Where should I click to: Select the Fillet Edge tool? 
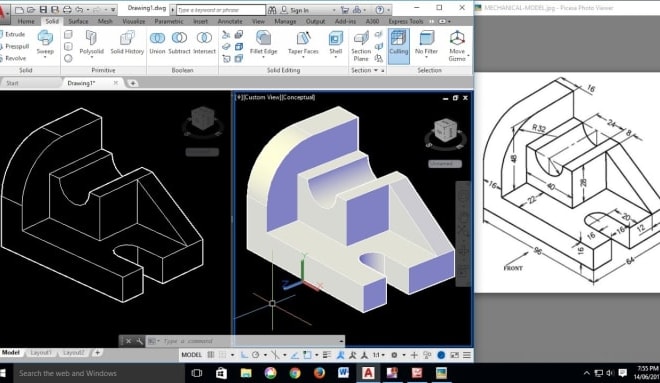[x=263, y=43]
